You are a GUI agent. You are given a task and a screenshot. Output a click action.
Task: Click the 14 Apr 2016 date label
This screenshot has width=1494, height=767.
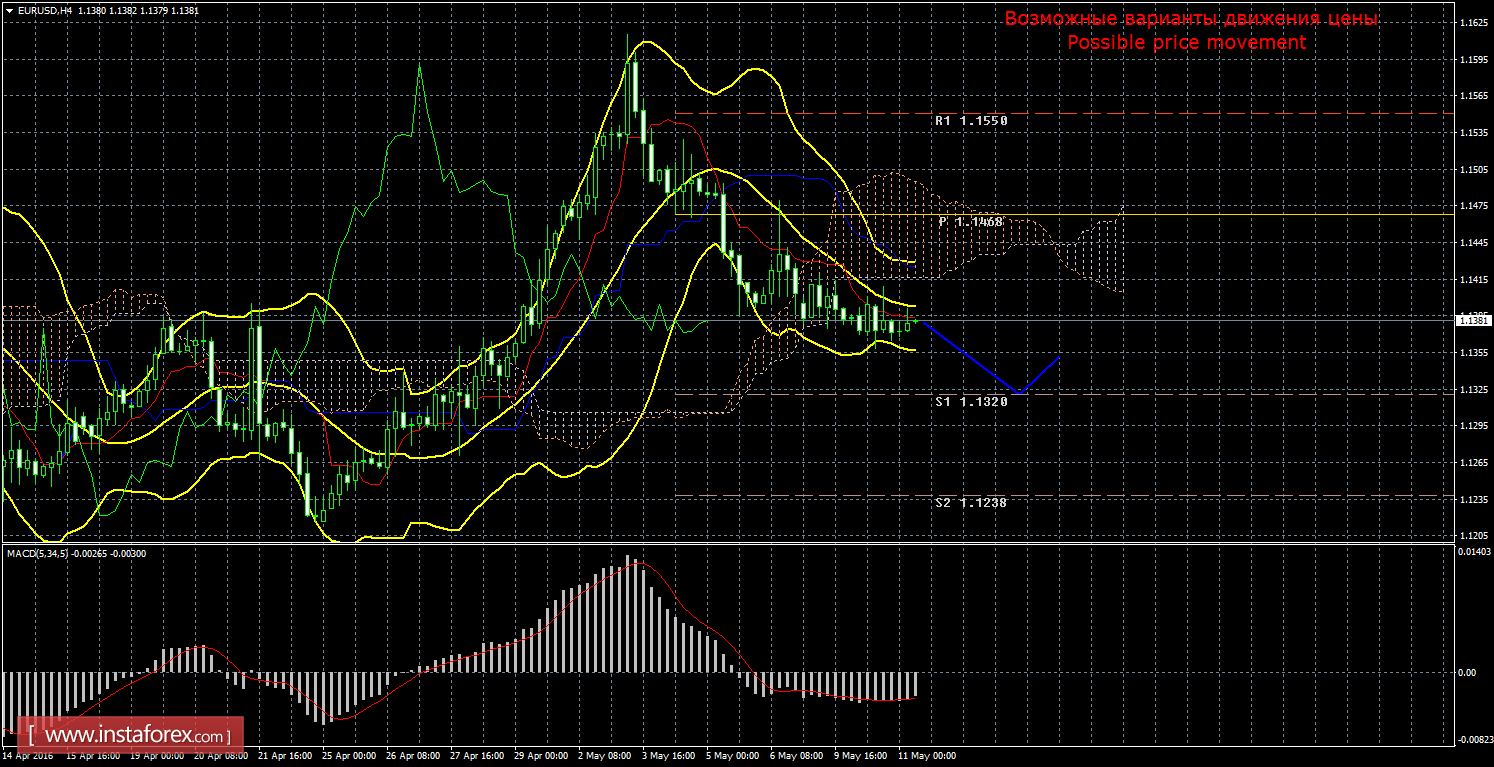[x=27, y=756]
